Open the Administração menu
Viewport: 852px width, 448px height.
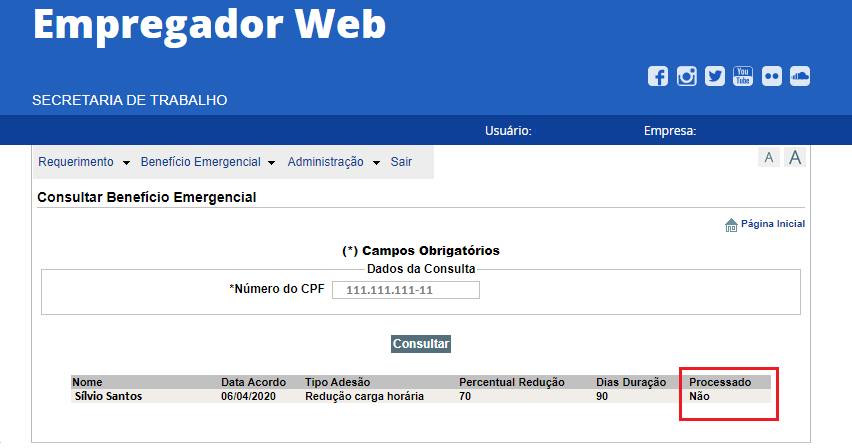coord(325,162)
